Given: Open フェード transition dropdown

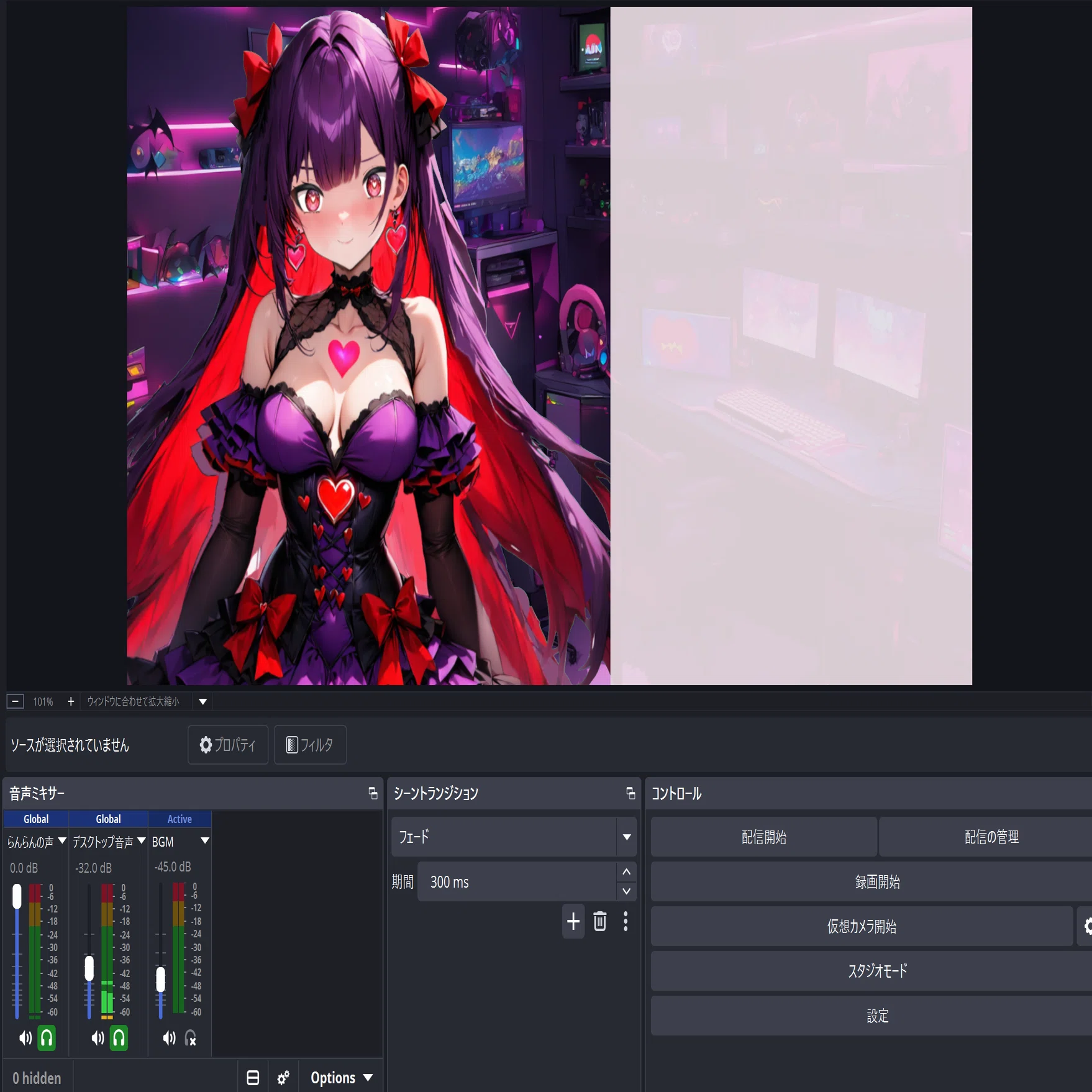Looking at the screenshot, I should [x=514, y=837].
